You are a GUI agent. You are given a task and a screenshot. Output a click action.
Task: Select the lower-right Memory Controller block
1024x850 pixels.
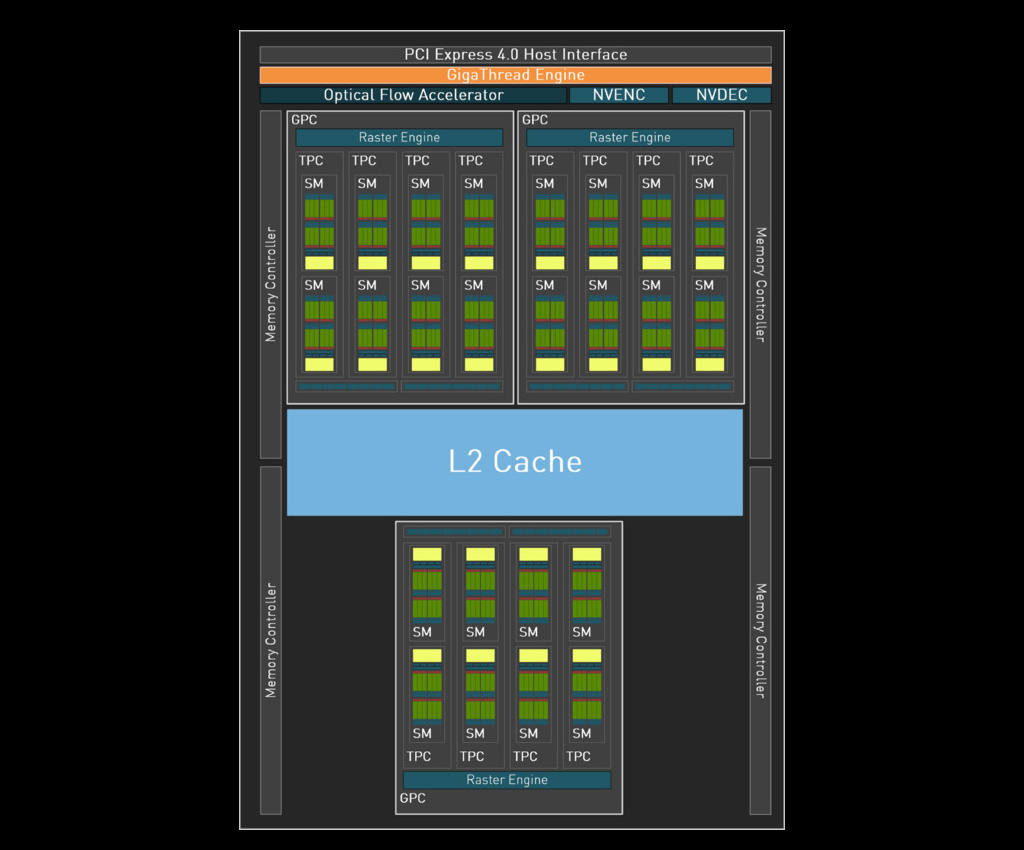coord(760,640)
